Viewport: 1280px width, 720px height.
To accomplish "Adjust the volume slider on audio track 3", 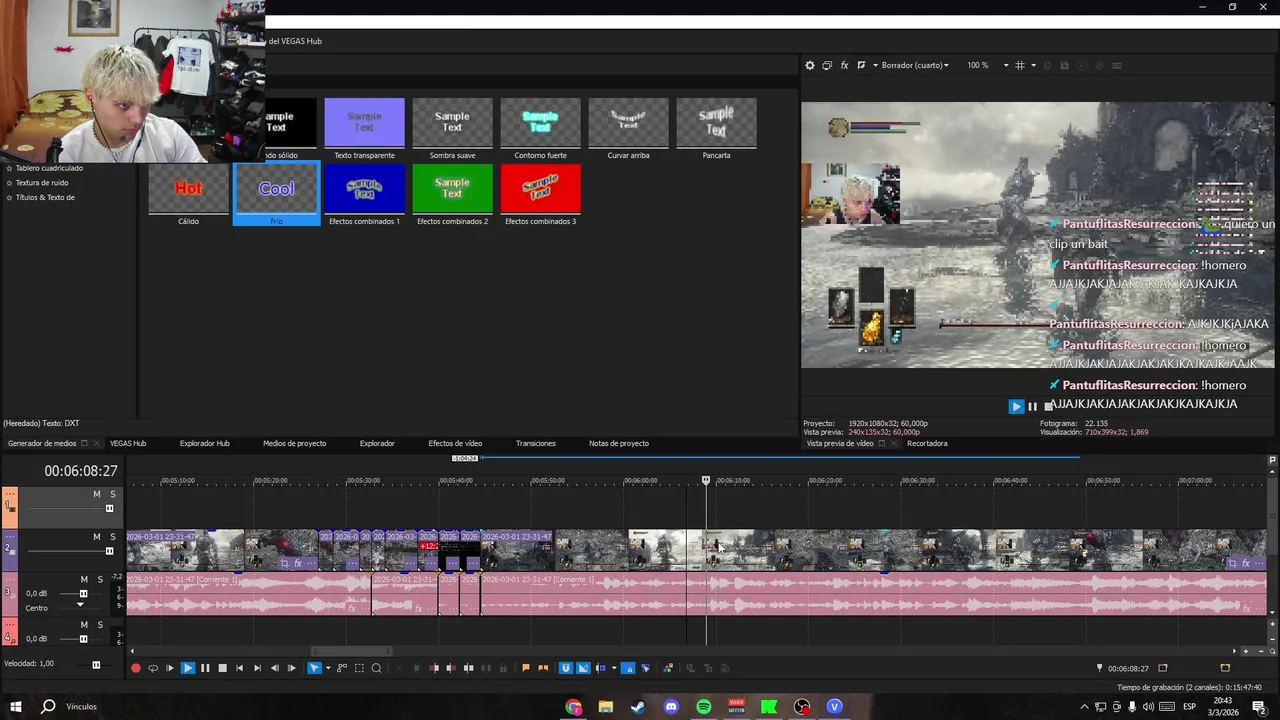I will (x=83, y=594).
